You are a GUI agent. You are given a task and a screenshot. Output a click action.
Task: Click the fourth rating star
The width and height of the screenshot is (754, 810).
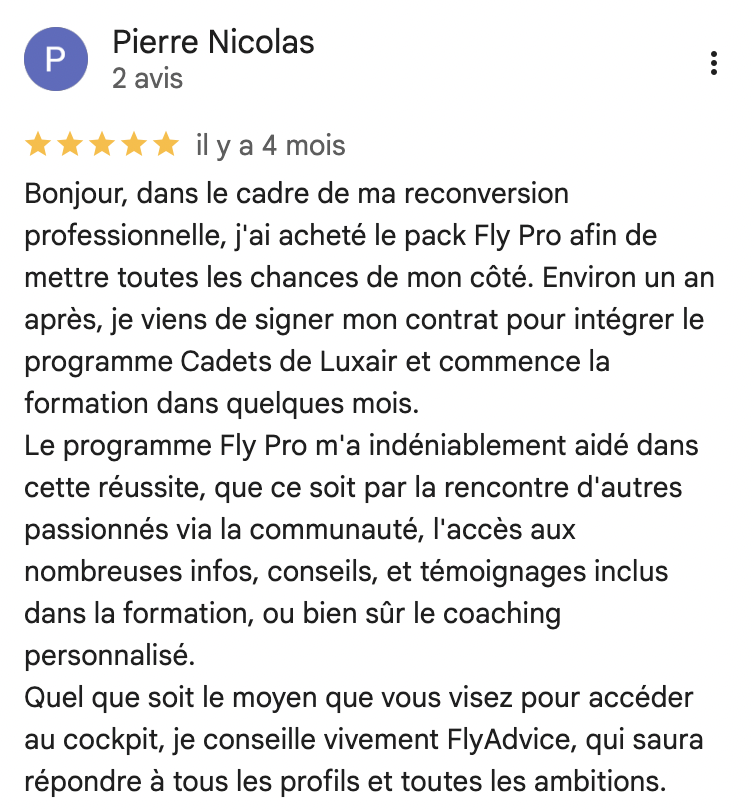pyautogui.click(x=134, y=146)
